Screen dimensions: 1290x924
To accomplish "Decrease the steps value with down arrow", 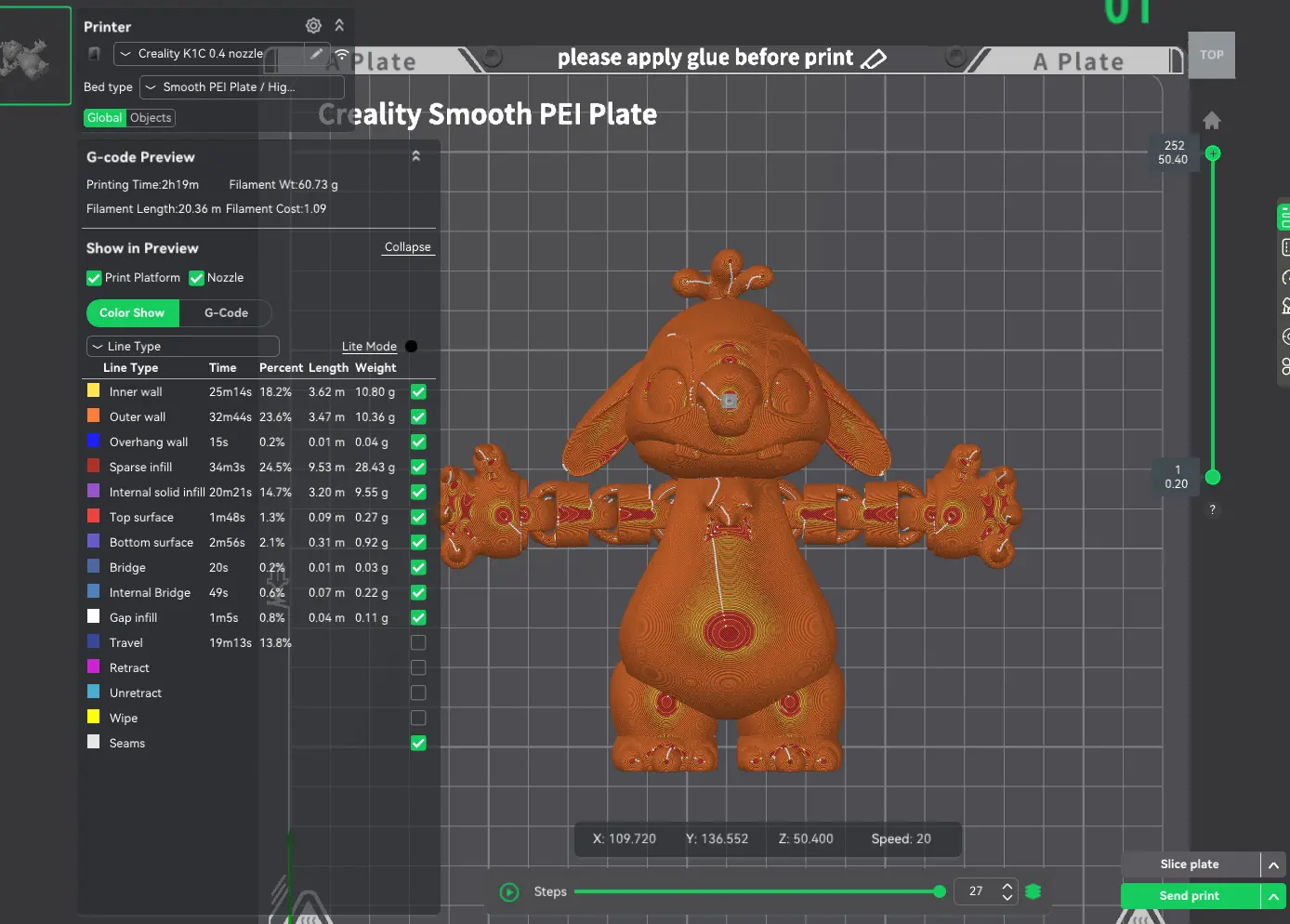I will [1007, 898].
